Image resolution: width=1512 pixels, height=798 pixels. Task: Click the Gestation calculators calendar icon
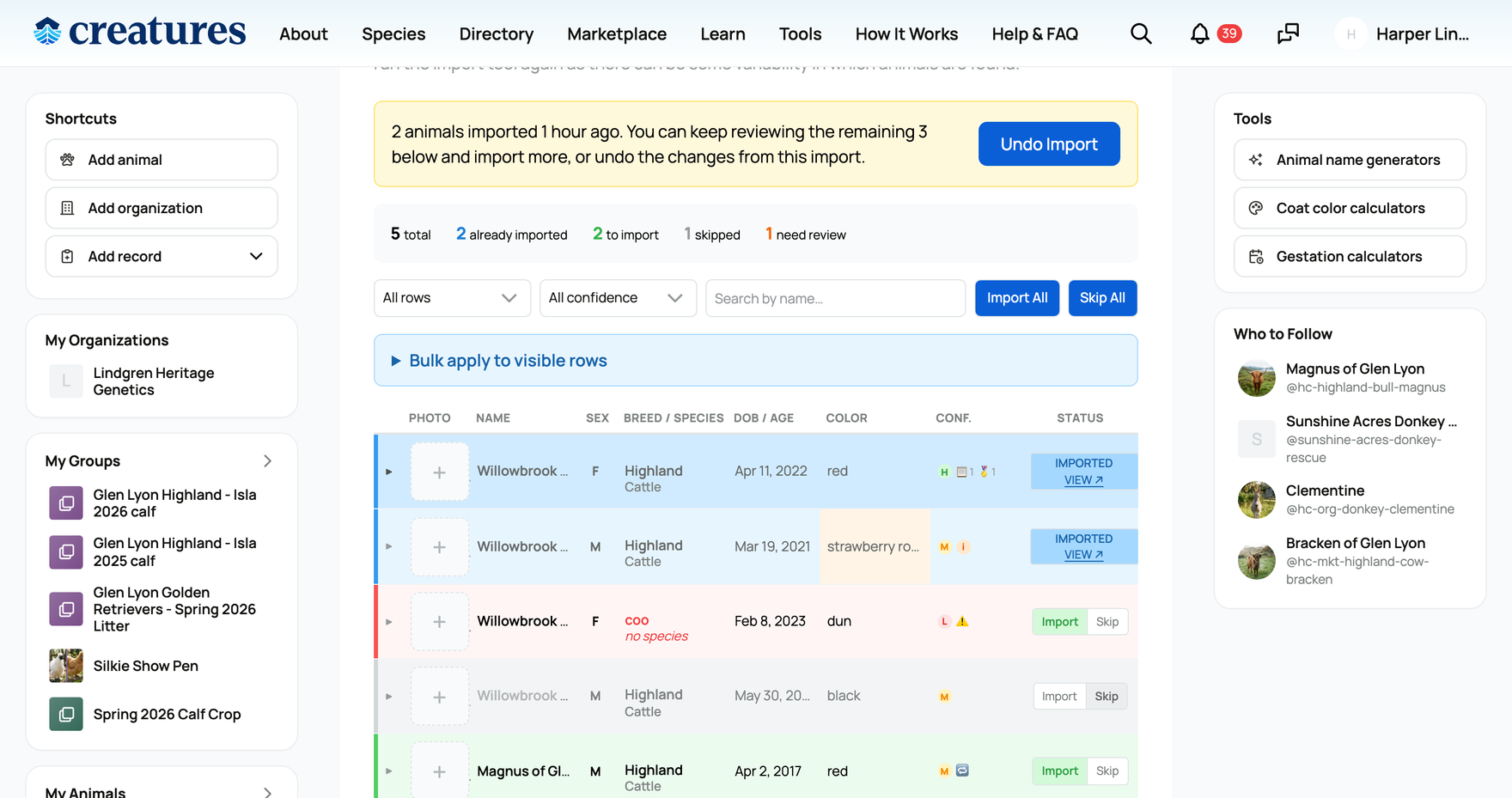pyautogui.click(x=1256, y=256)
